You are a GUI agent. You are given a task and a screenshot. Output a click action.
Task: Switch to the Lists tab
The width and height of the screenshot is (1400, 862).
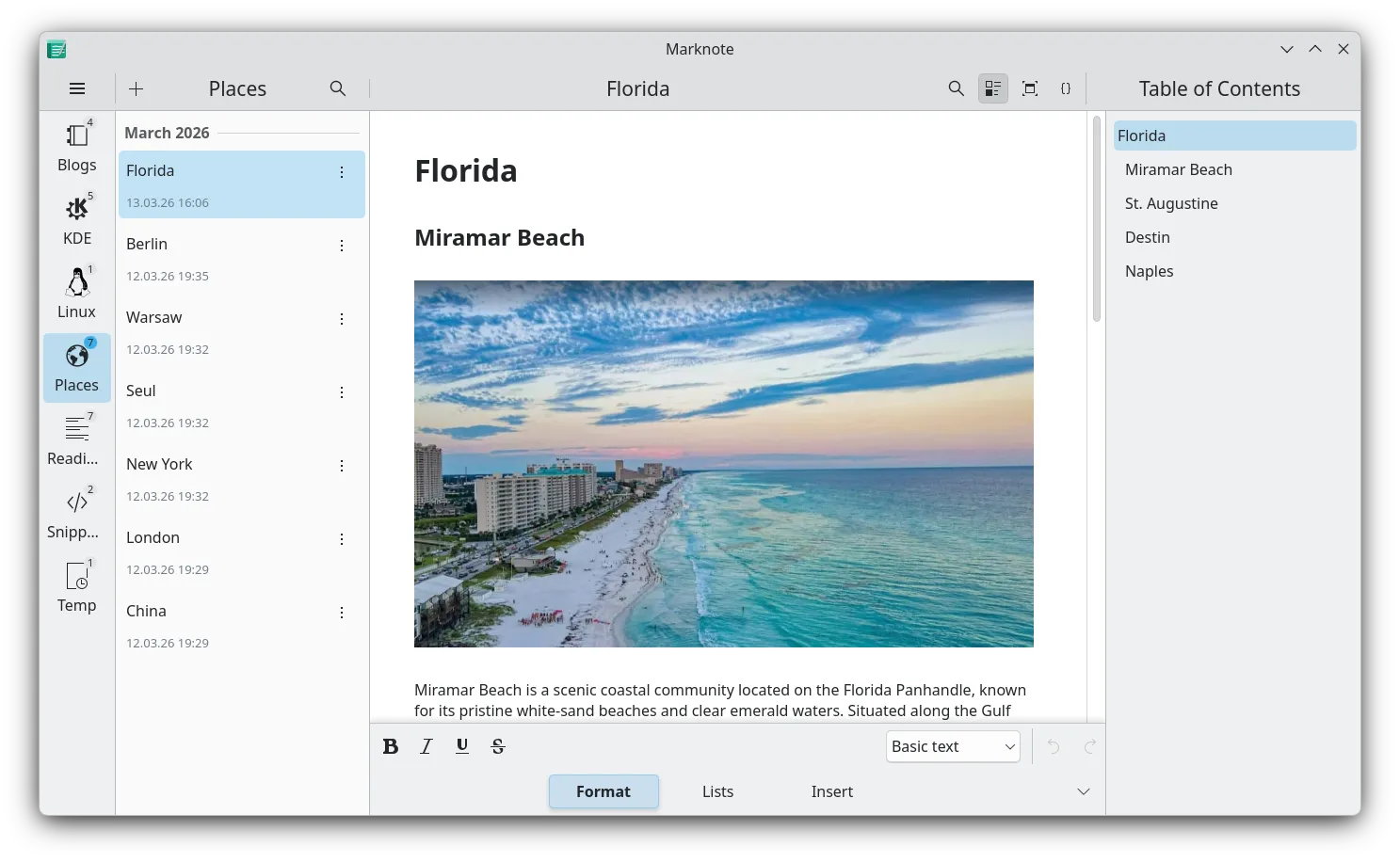pyautogui.click(x=717, y=791)
